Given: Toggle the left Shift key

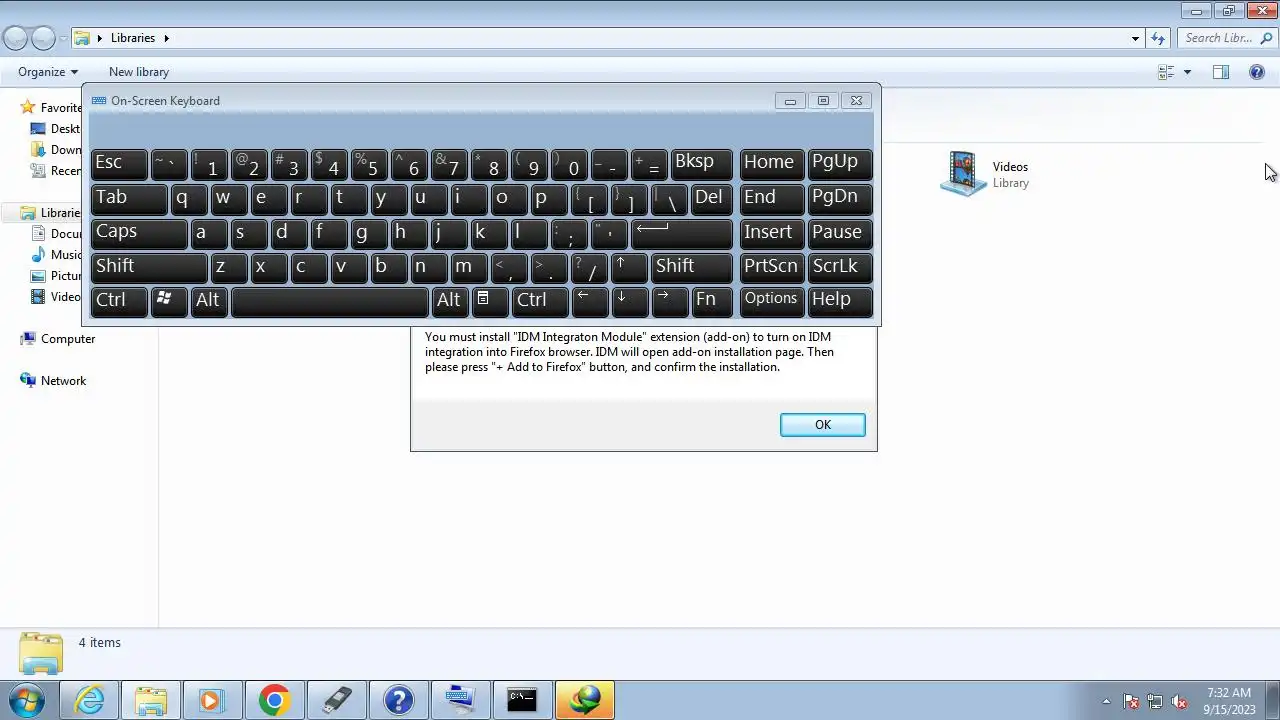Looking at the screenshot, I should point(149,267).
